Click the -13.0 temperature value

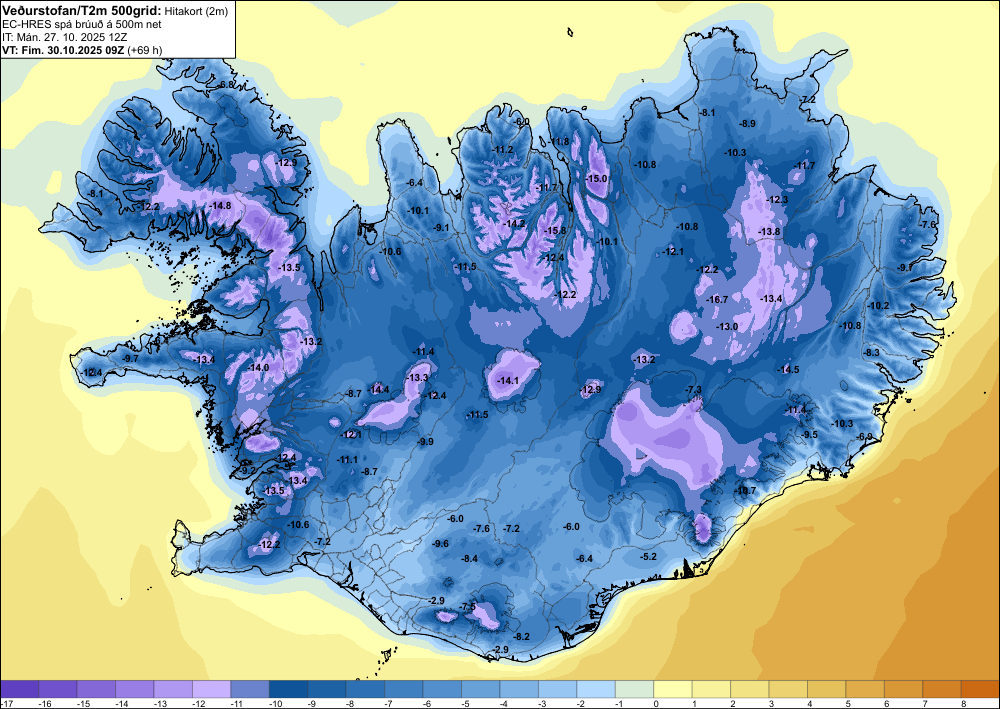727,327
